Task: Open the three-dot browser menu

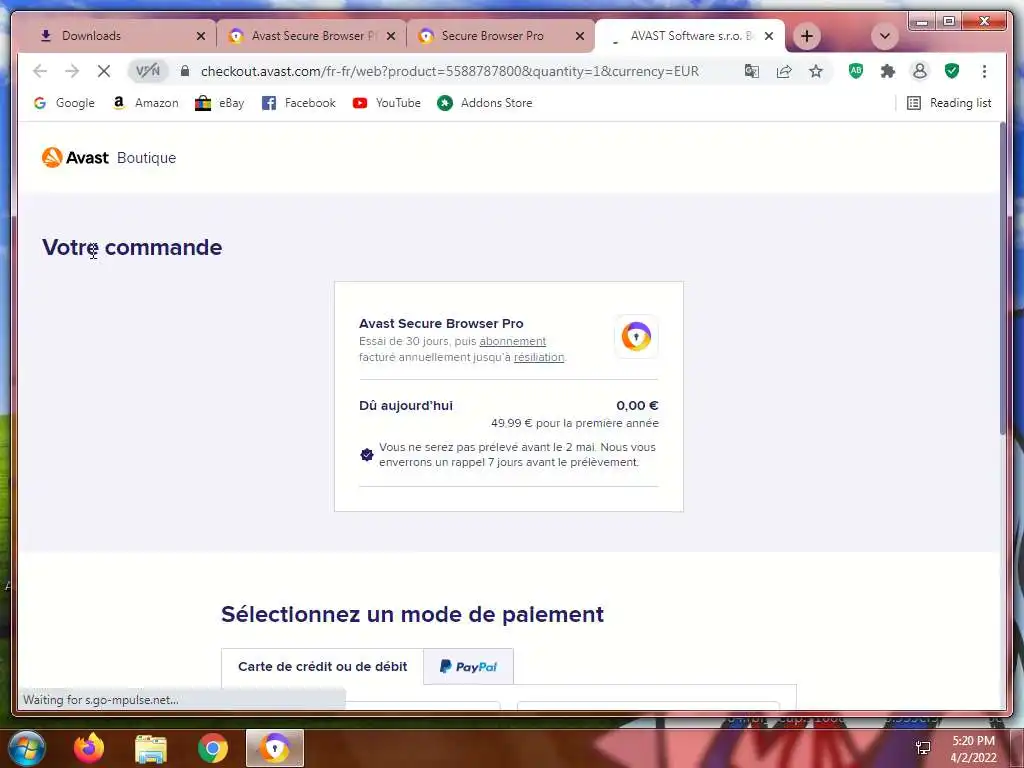Action: click(x=984, y=71)
